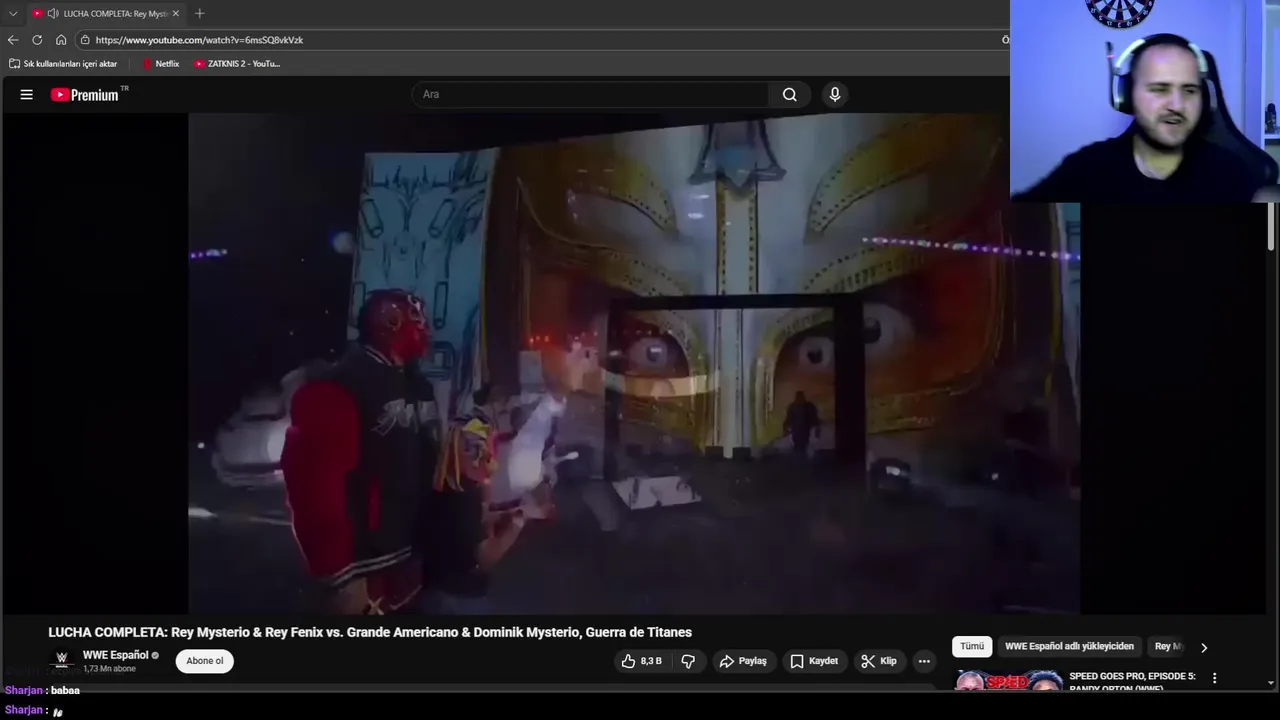Open SPEED GOES PRO, EPISODE 5 video
Viewport: 1280px width, 720px height.
tap(1009, 681)
